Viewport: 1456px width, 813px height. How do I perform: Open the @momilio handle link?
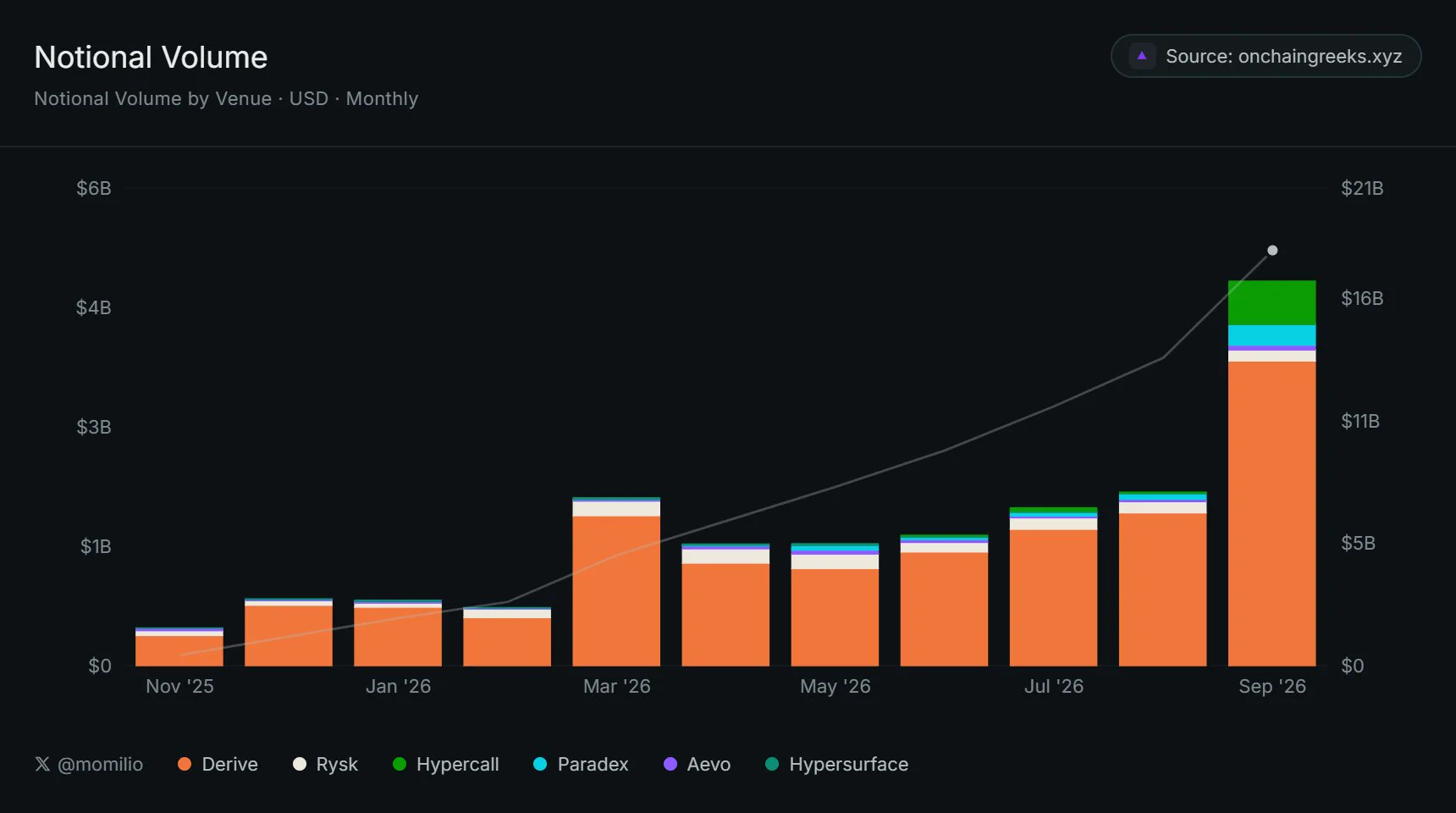pyautogui.click(x=100, y=764)
